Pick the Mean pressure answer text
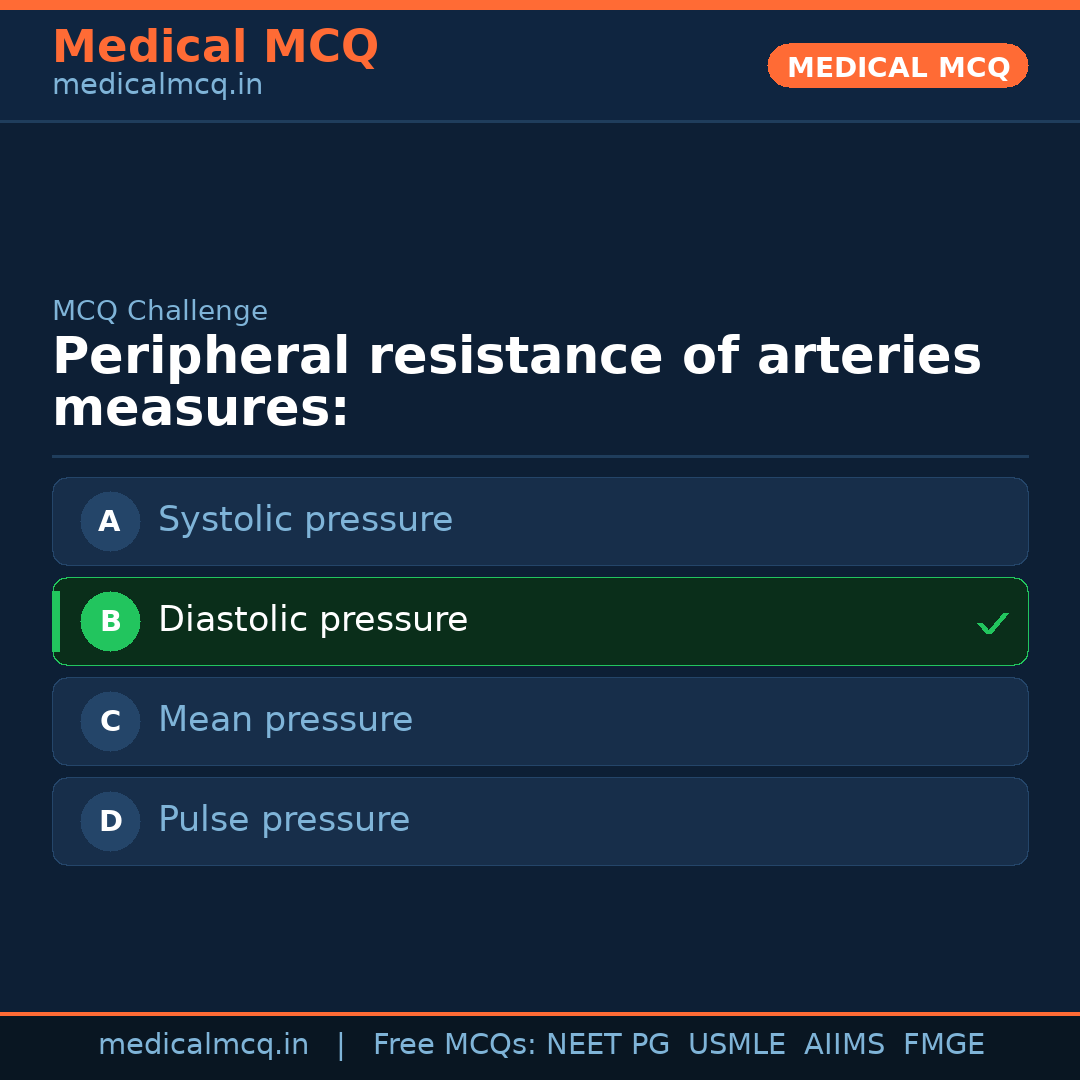 point(285,720)
